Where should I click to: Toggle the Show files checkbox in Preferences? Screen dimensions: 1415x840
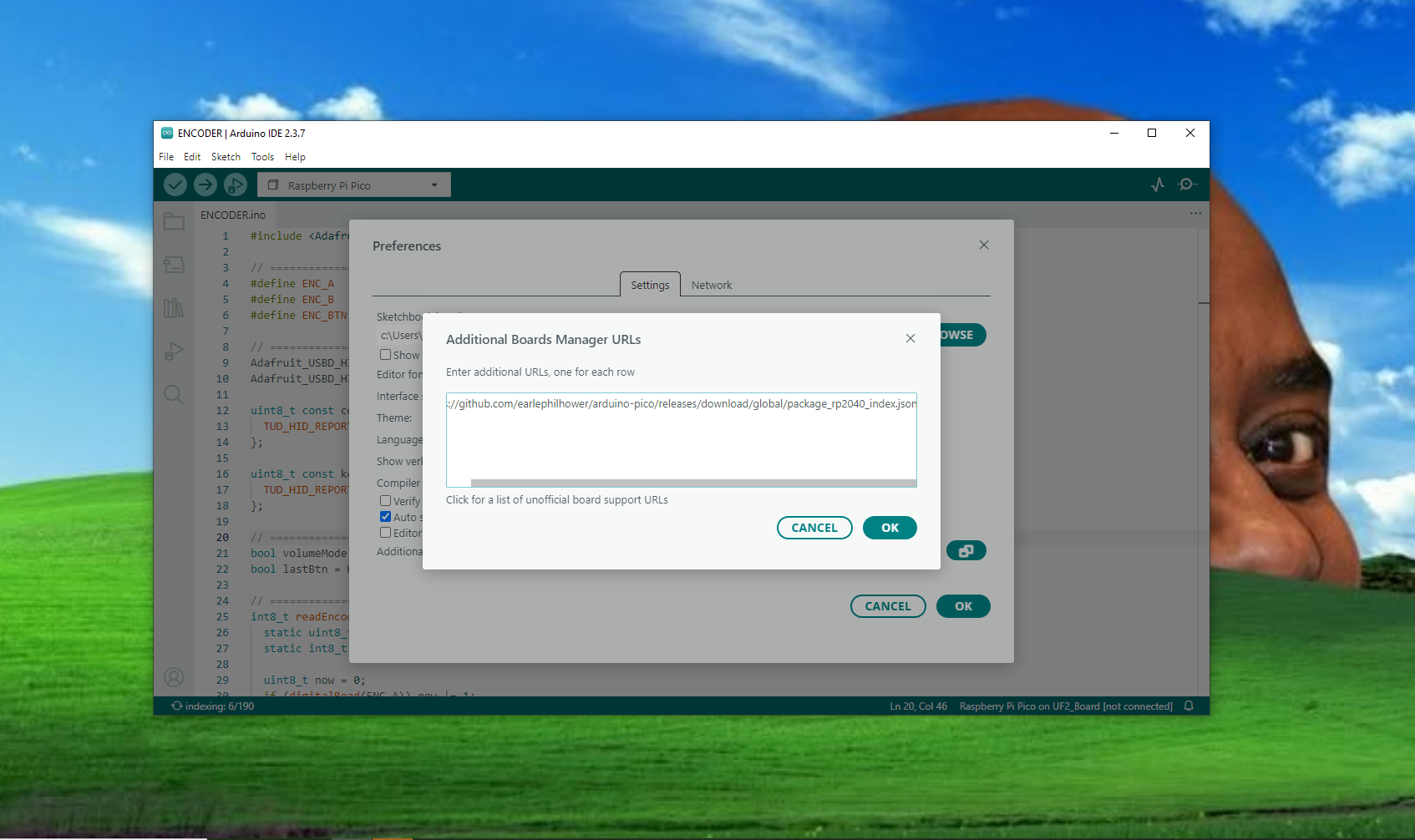(386, 355)
